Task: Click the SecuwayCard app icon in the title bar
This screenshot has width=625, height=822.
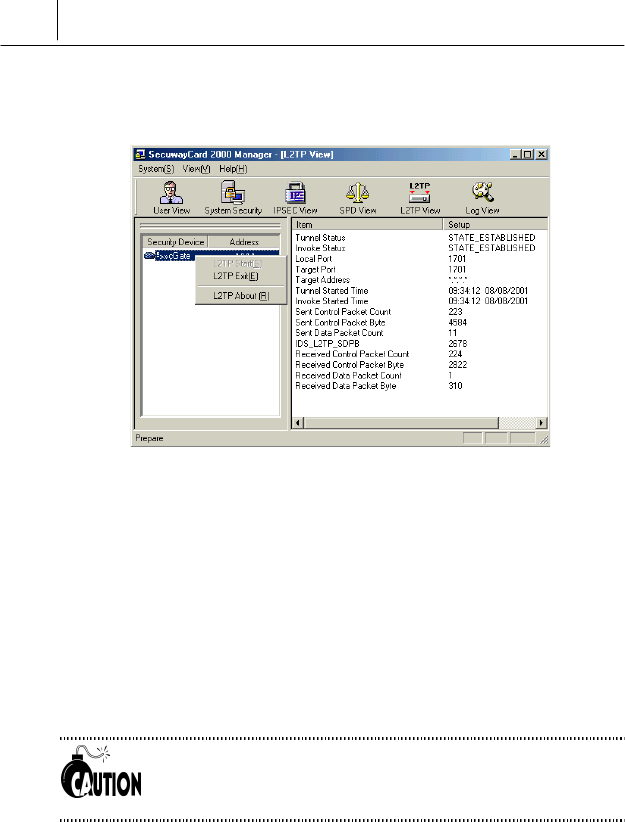Action: click(140, 154)
